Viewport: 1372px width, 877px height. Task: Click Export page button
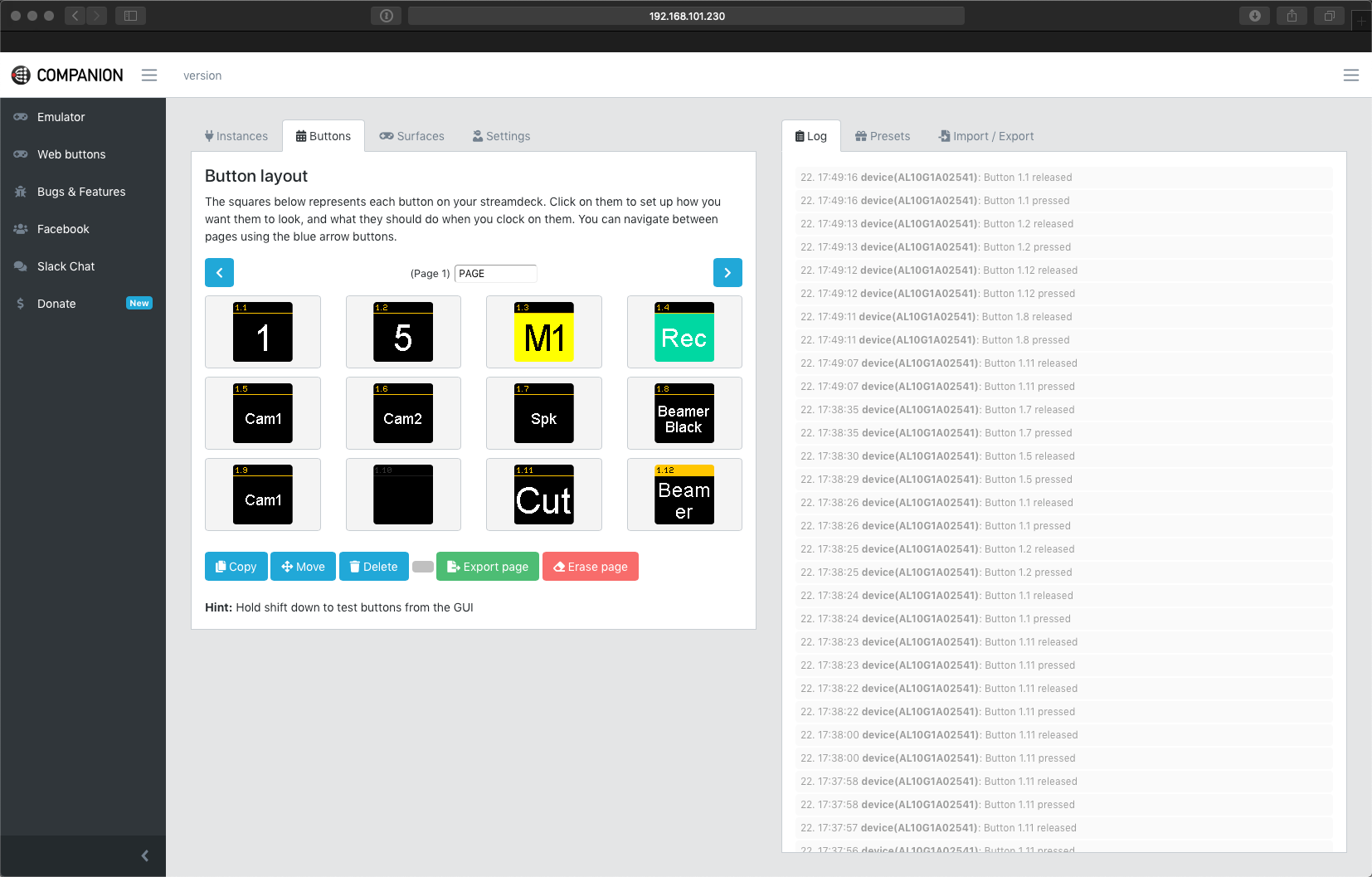pyautogui.click(x=488, y=567)
